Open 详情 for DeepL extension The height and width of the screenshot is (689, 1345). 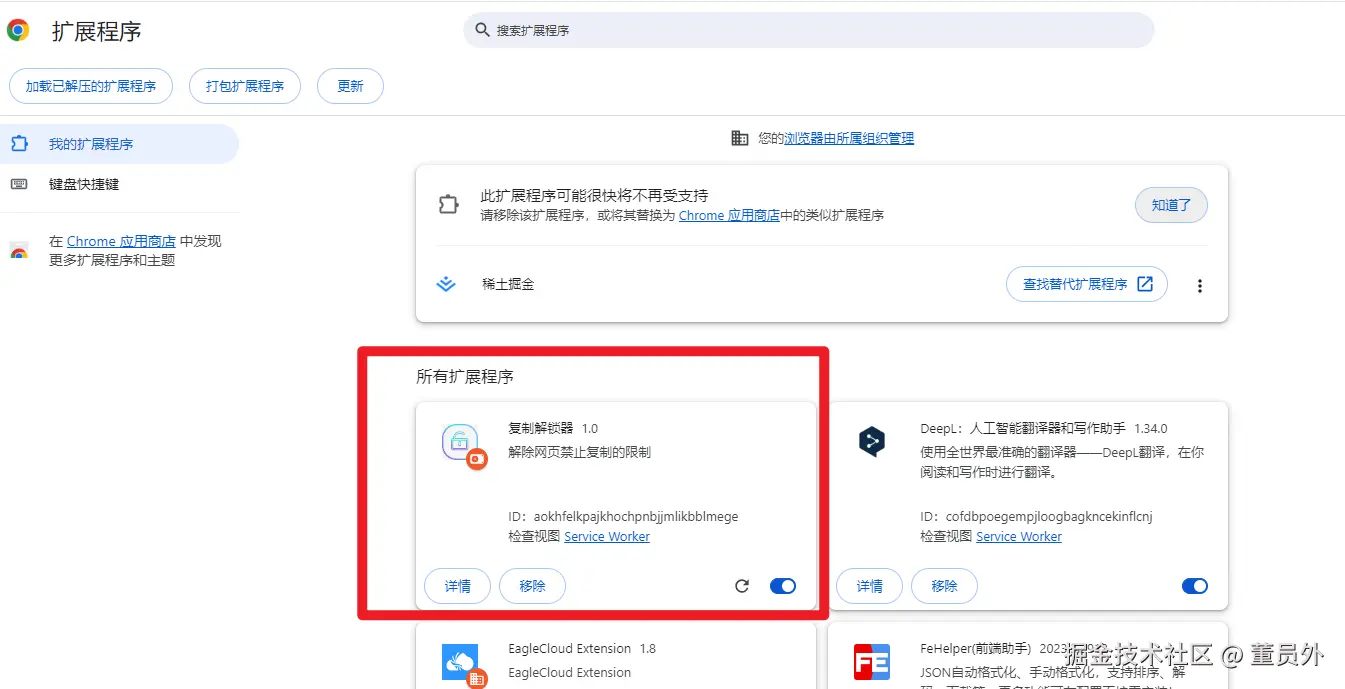(869, 586)
